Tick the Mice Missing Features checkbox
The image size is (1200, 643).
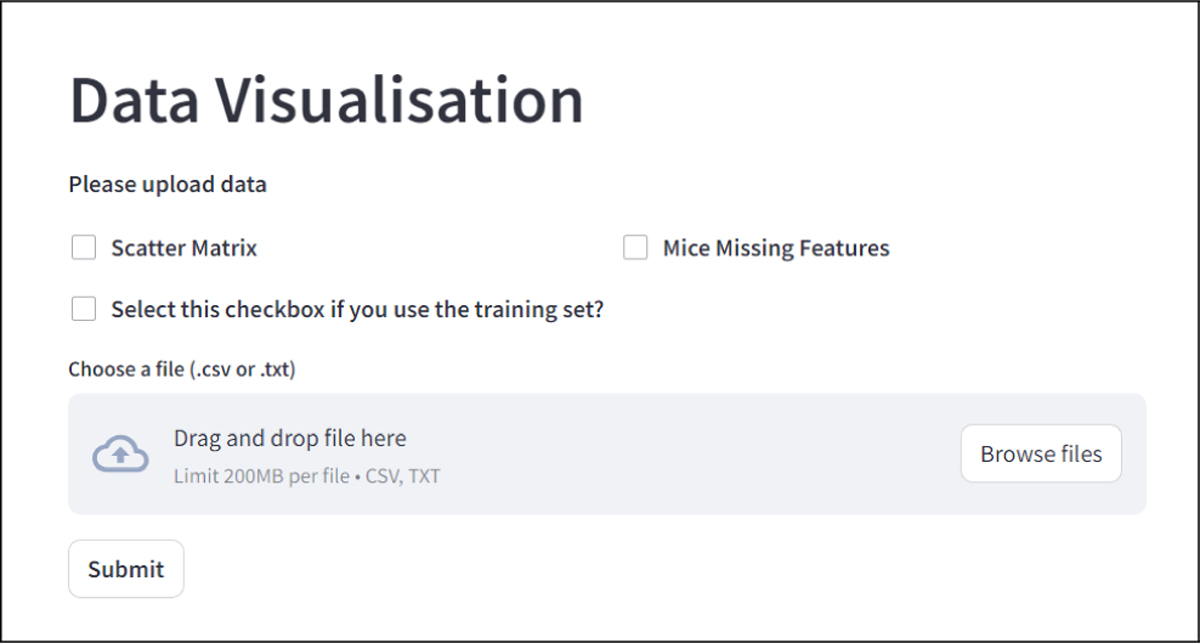(636, 247)
